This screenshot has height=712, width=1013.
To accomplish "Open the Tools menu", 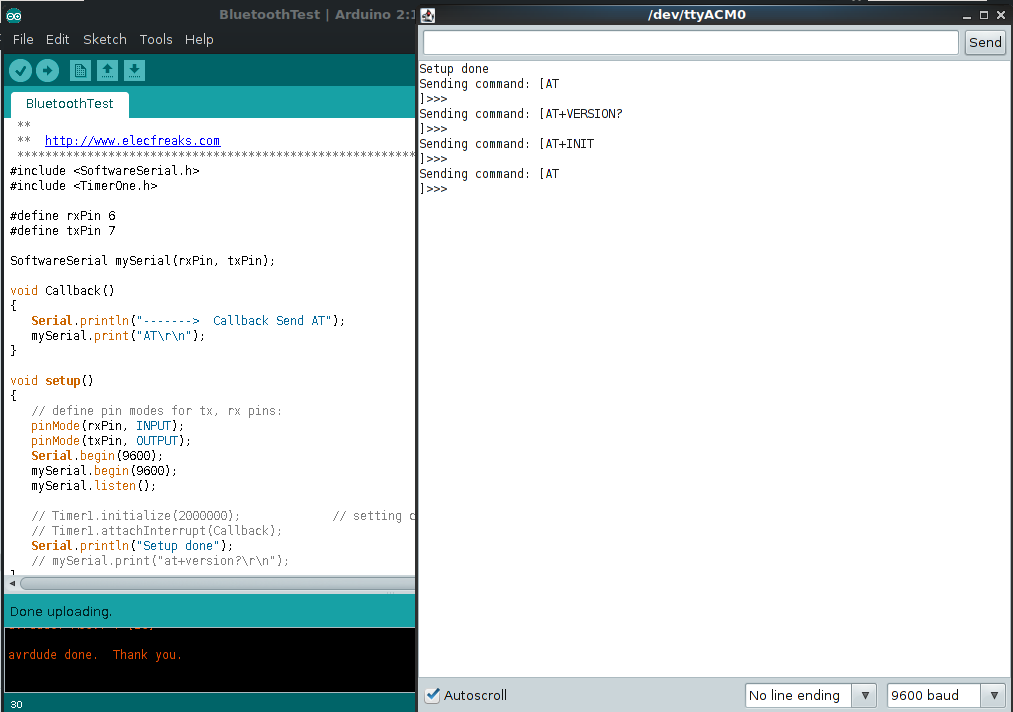I will [156, 39].
